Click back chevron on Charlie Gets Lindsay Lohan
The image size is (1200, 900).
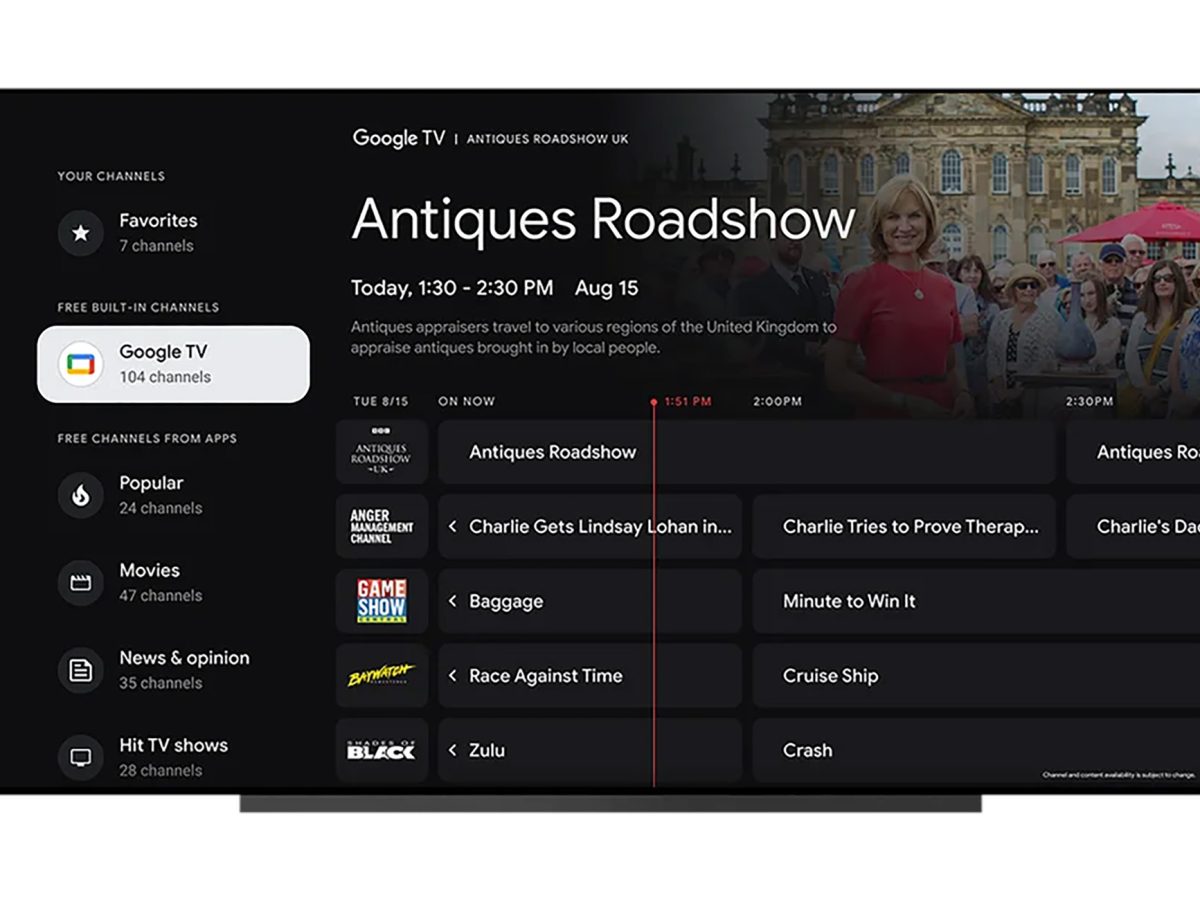click(x=452, y=526)
